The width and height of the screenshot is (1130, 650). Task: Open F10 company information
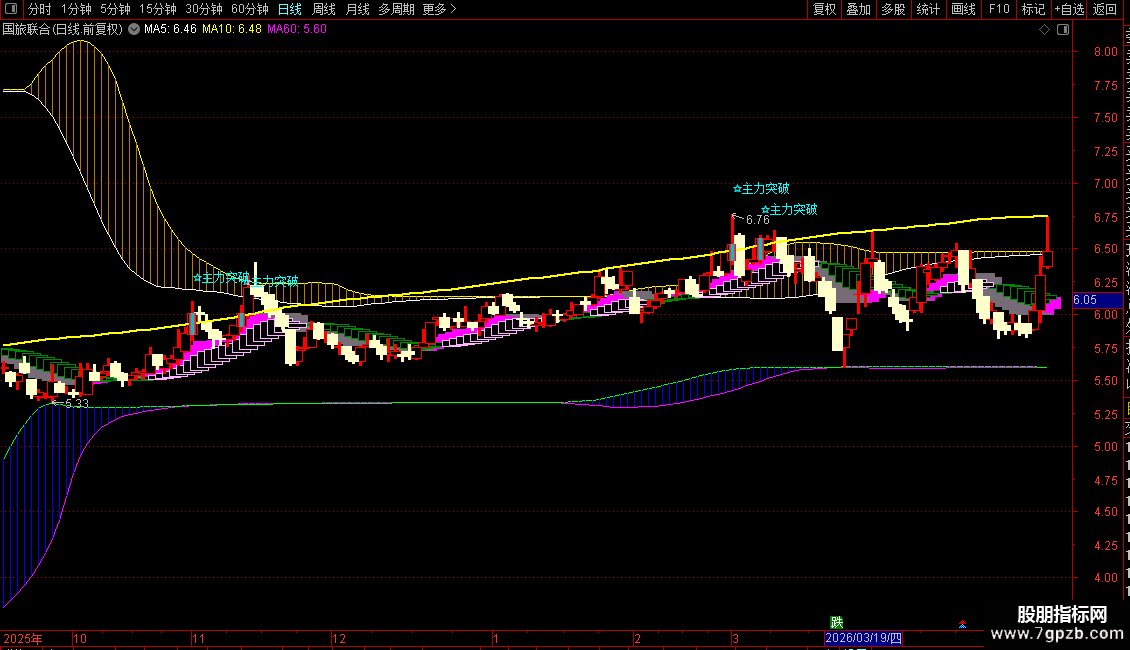(999, 9)
